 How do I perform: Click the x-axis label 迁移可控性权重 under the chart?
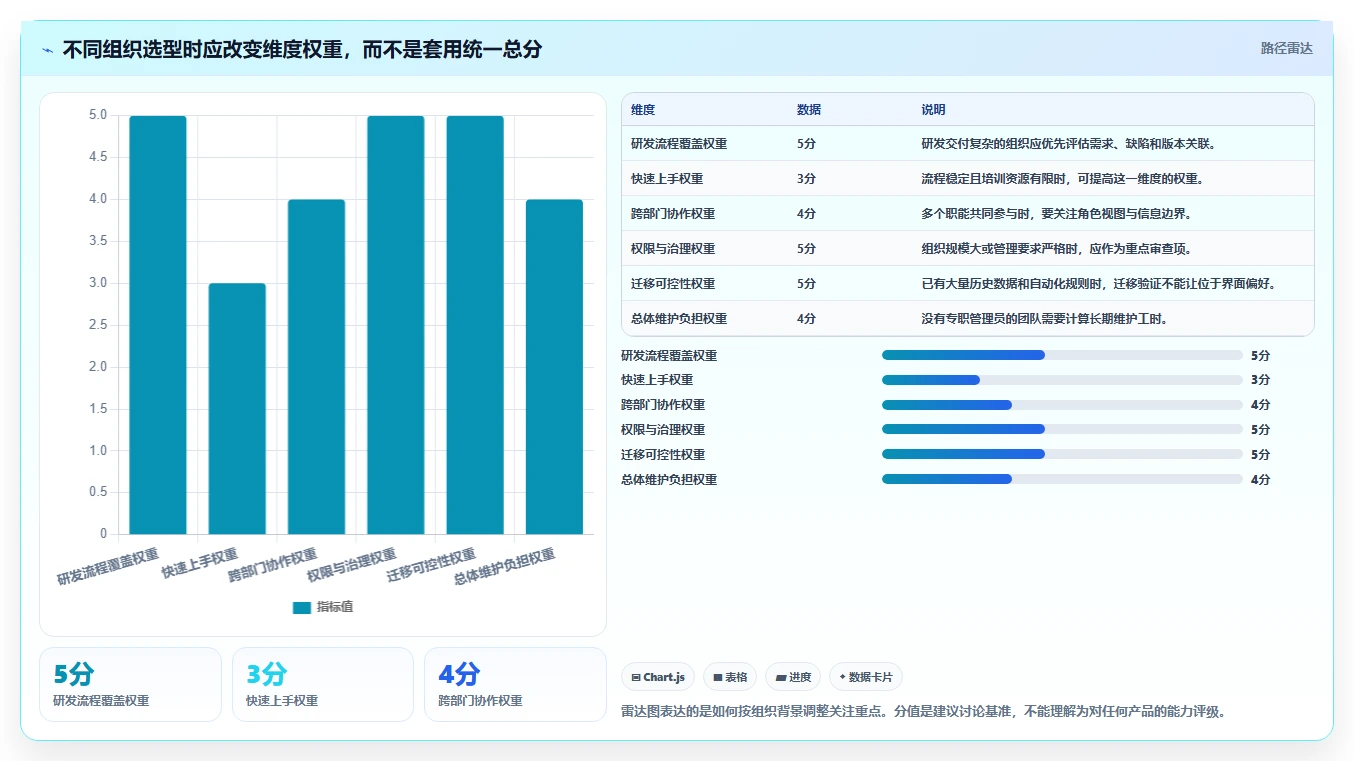432,565
